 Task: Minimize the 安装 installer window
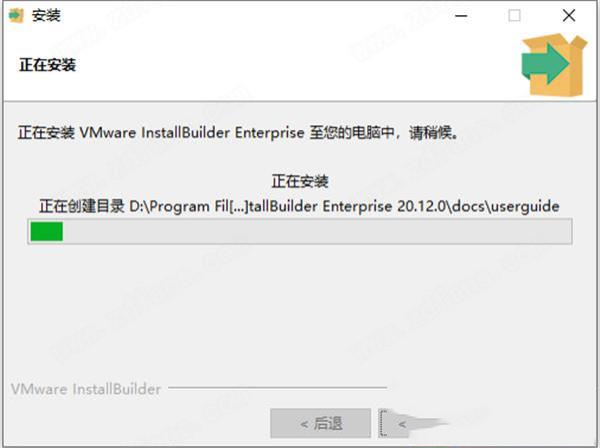[461, 16]
